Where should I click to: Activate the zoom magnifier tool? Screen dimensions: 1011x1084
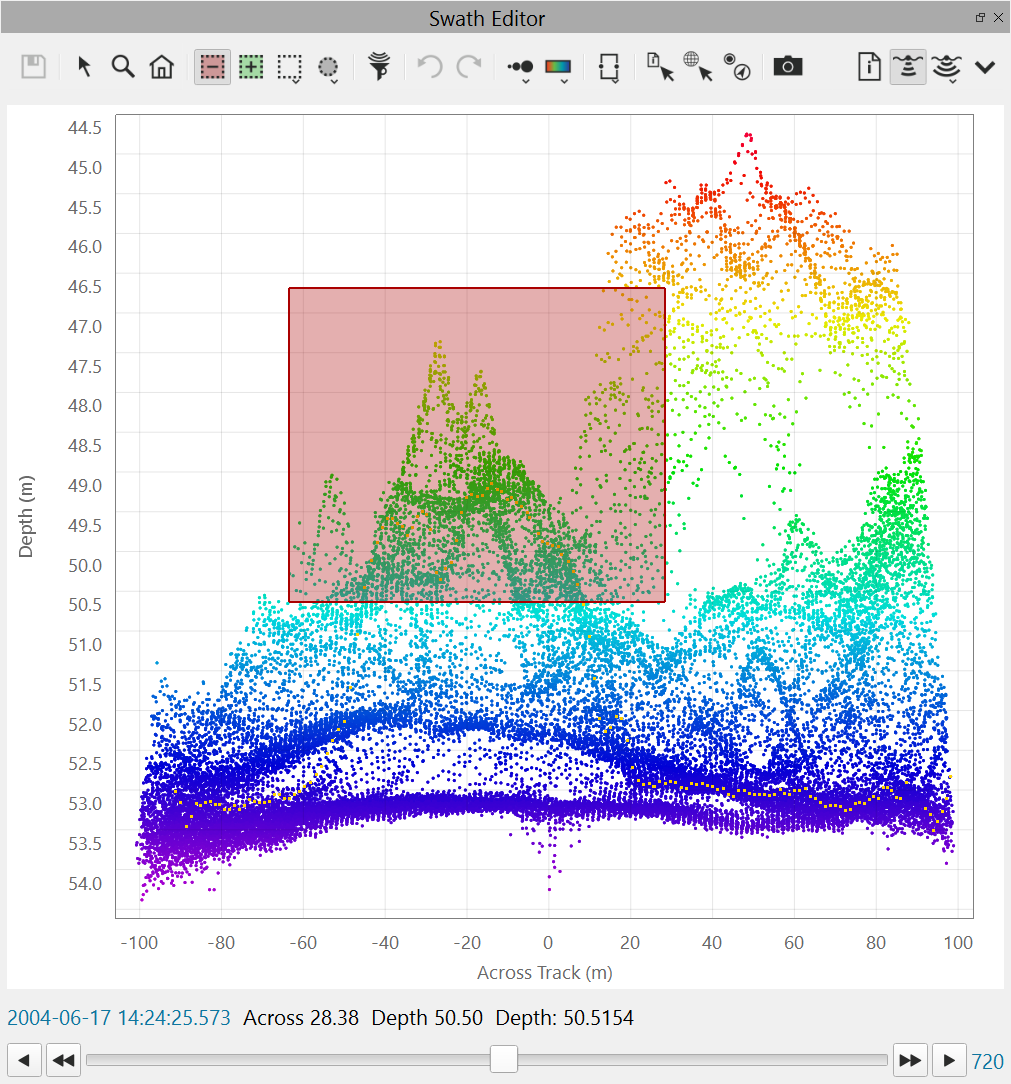pos(123,67)
